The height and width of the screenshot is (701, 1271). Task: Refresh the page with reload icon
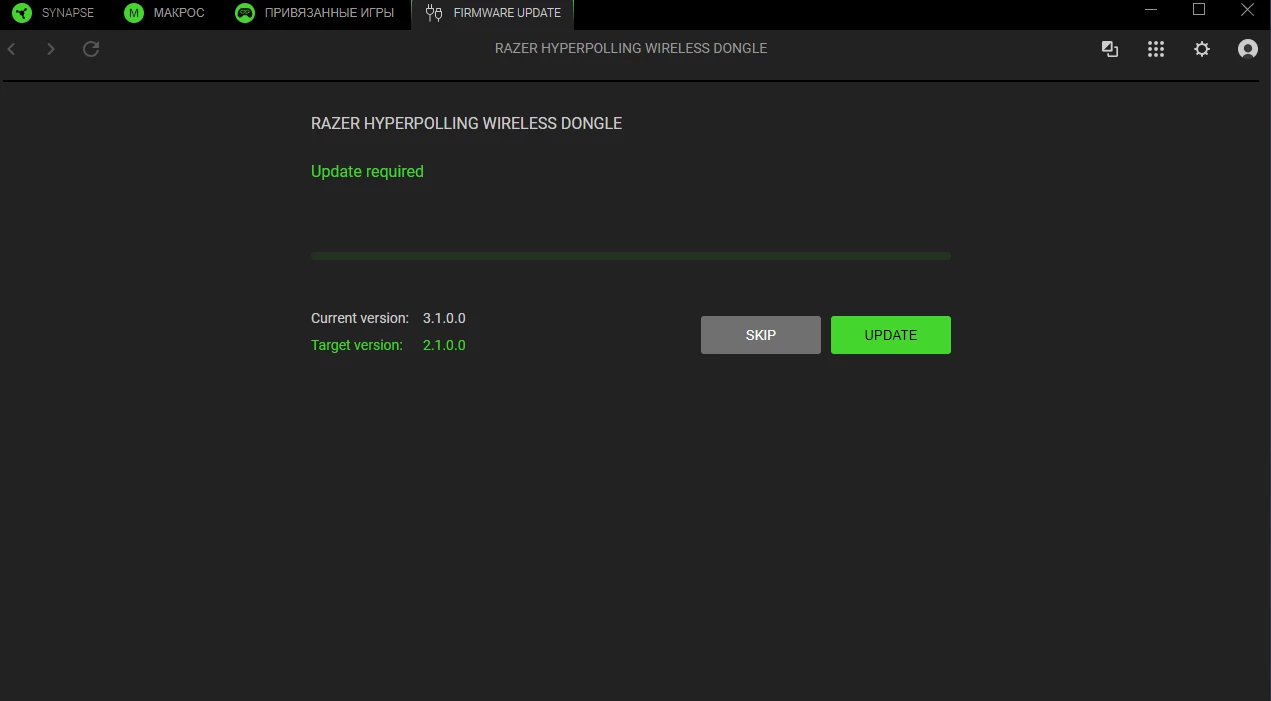(91, 49)
